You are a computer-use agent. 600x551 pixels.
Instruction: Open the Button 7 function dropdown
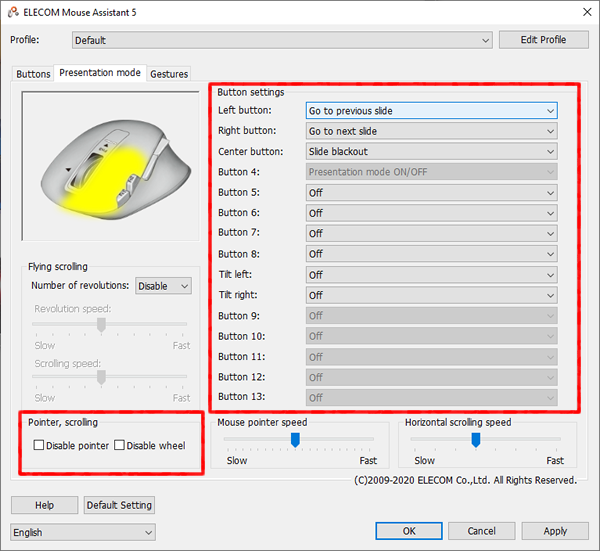pyautogui.click(x=431, y=233)
